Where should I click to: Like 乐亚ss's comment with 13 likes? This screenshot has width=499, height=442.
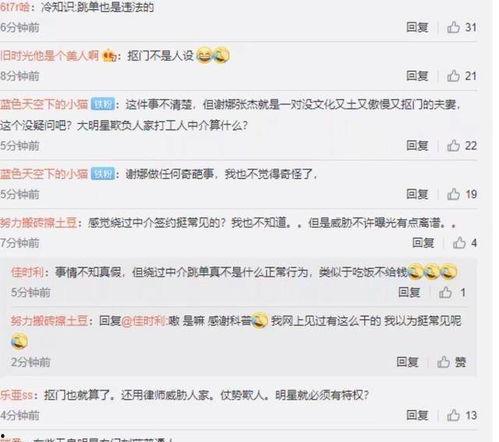point(453,415)
